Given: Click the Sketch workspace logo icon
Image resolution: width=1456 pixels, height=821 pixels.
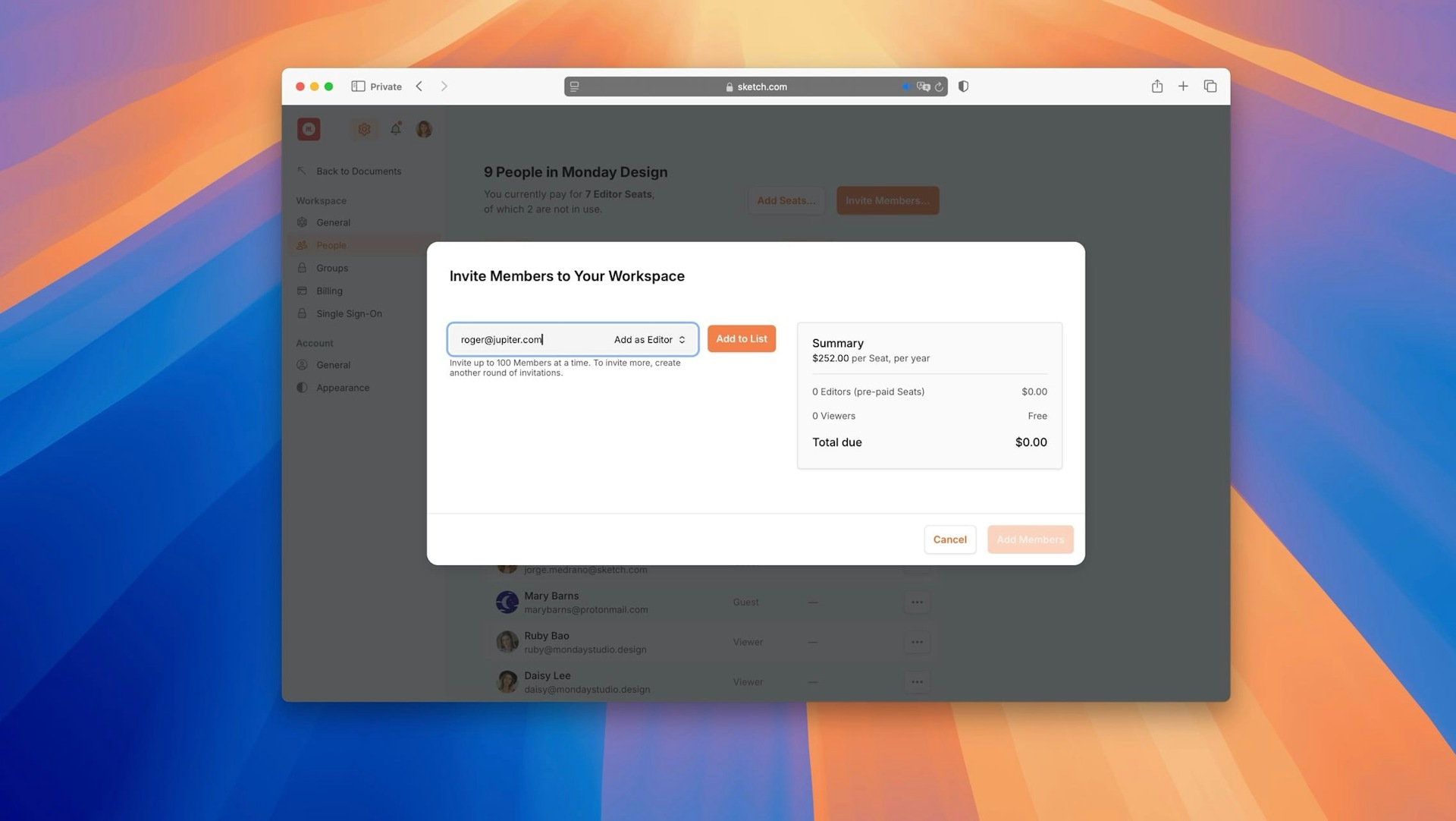Looking at the screenshot, I should tap(309, 129).
